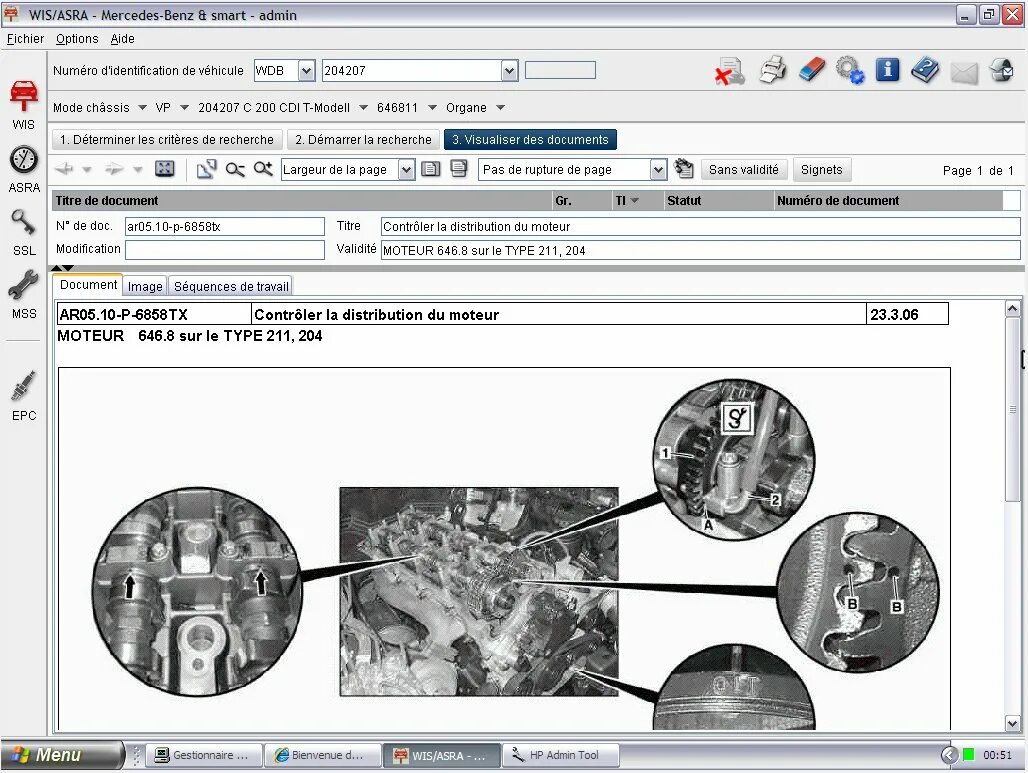Viewport: 1028px width, 773px height.
Task: Expand the 646811 engine dropdown arrow
Action: [x=432, y=108]
